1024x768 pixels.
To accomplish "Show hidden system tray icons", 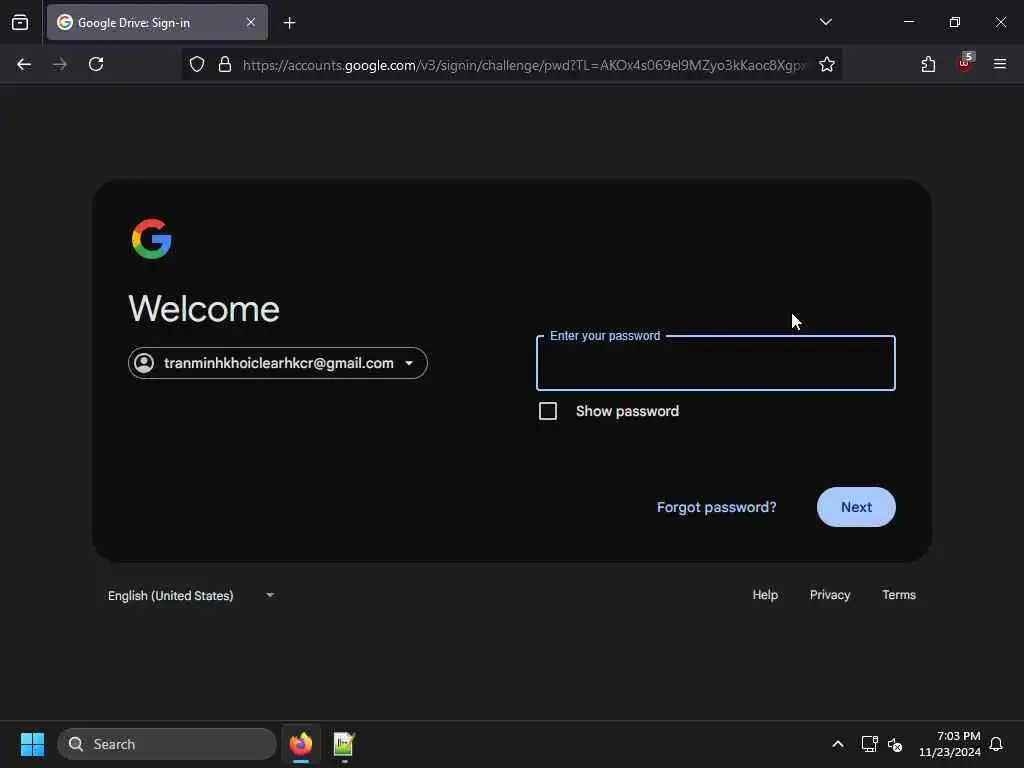I will pos(838,744).
